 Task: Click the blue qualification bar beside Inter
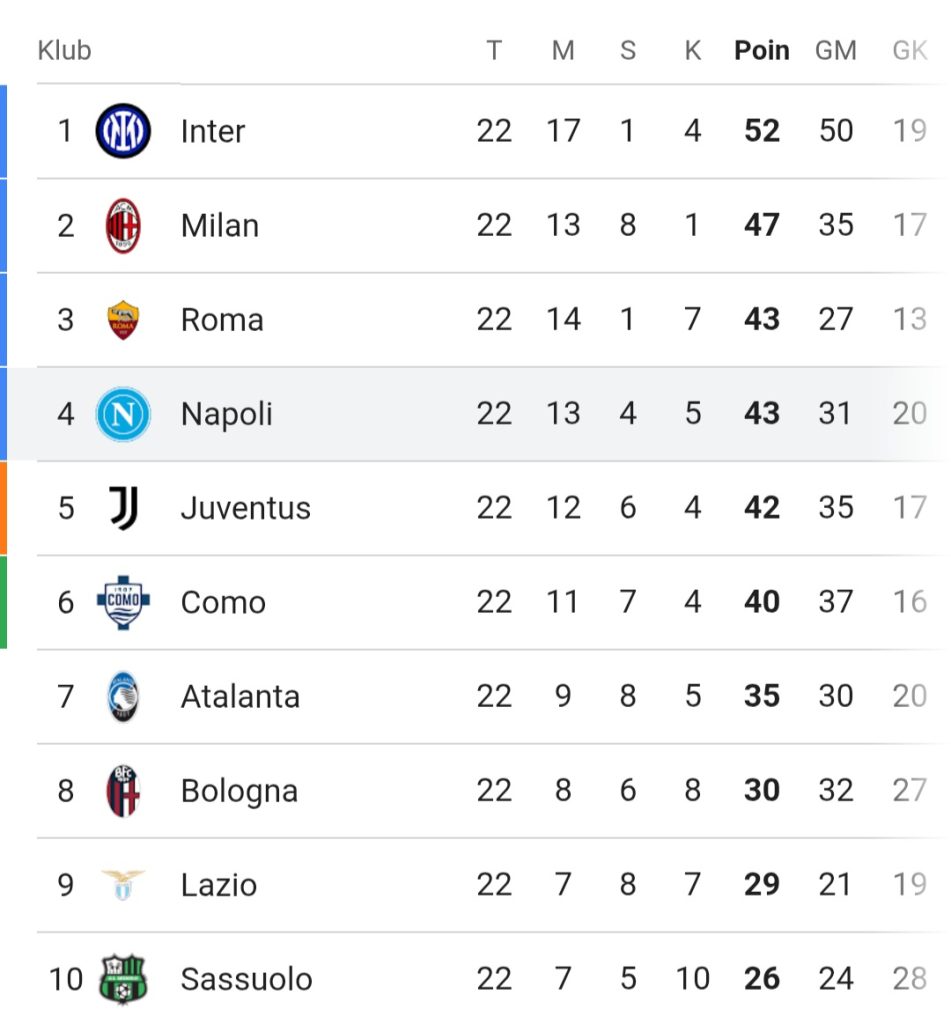pyautogui.click(x=4, y=131)
